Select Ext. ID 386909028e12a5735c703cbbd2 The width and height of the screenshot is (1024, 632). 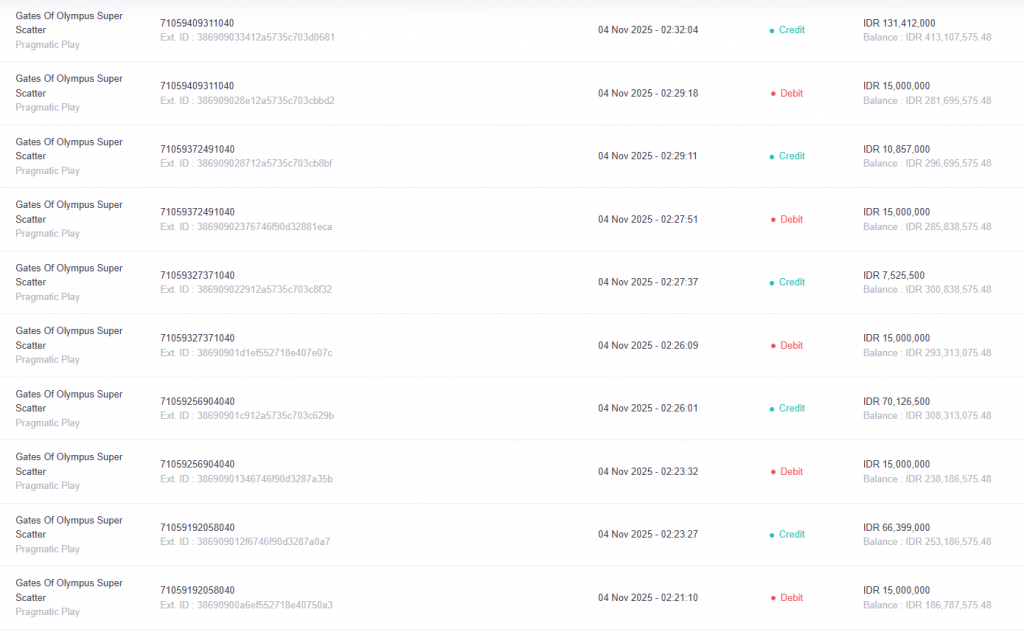(247, 101)
